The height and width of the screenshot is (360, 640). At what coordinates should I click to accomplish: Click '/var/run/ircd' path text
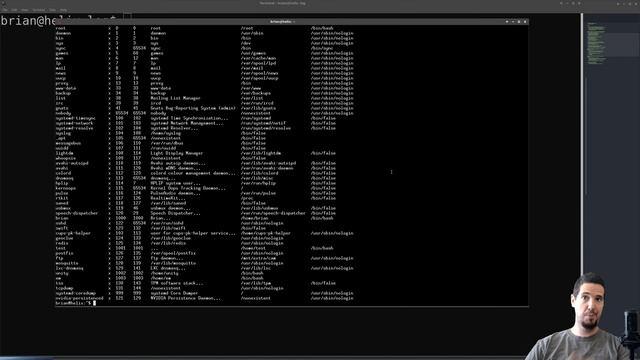(257, 103)
